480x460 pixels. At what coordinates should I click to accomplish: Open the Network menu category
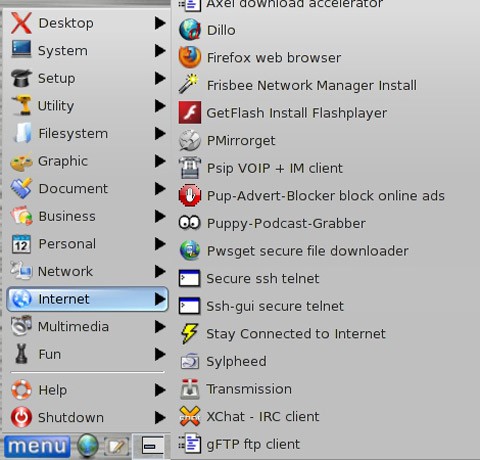[87, 271]
